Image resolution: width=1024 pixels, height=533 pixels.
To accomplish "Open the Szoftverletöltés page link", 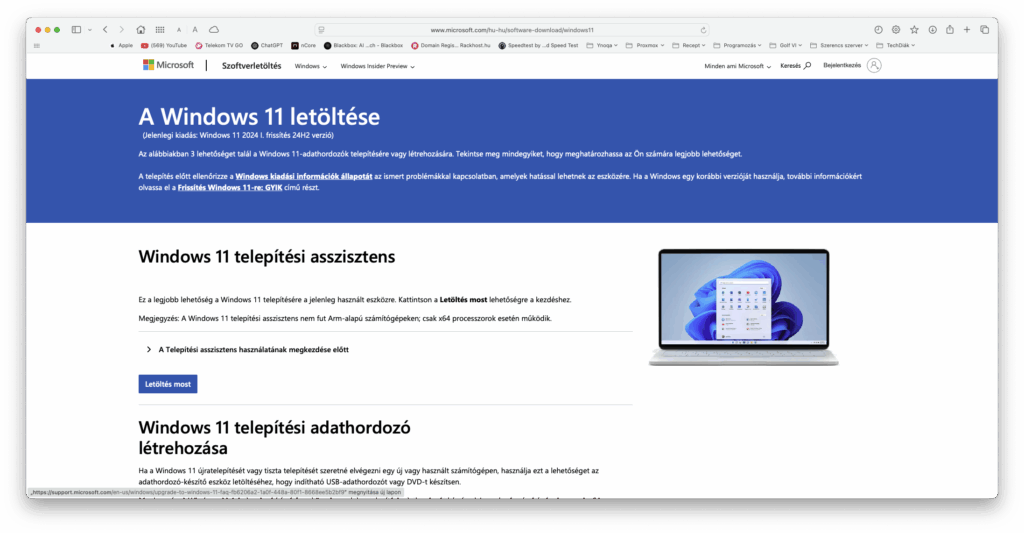I will (251, 66).
